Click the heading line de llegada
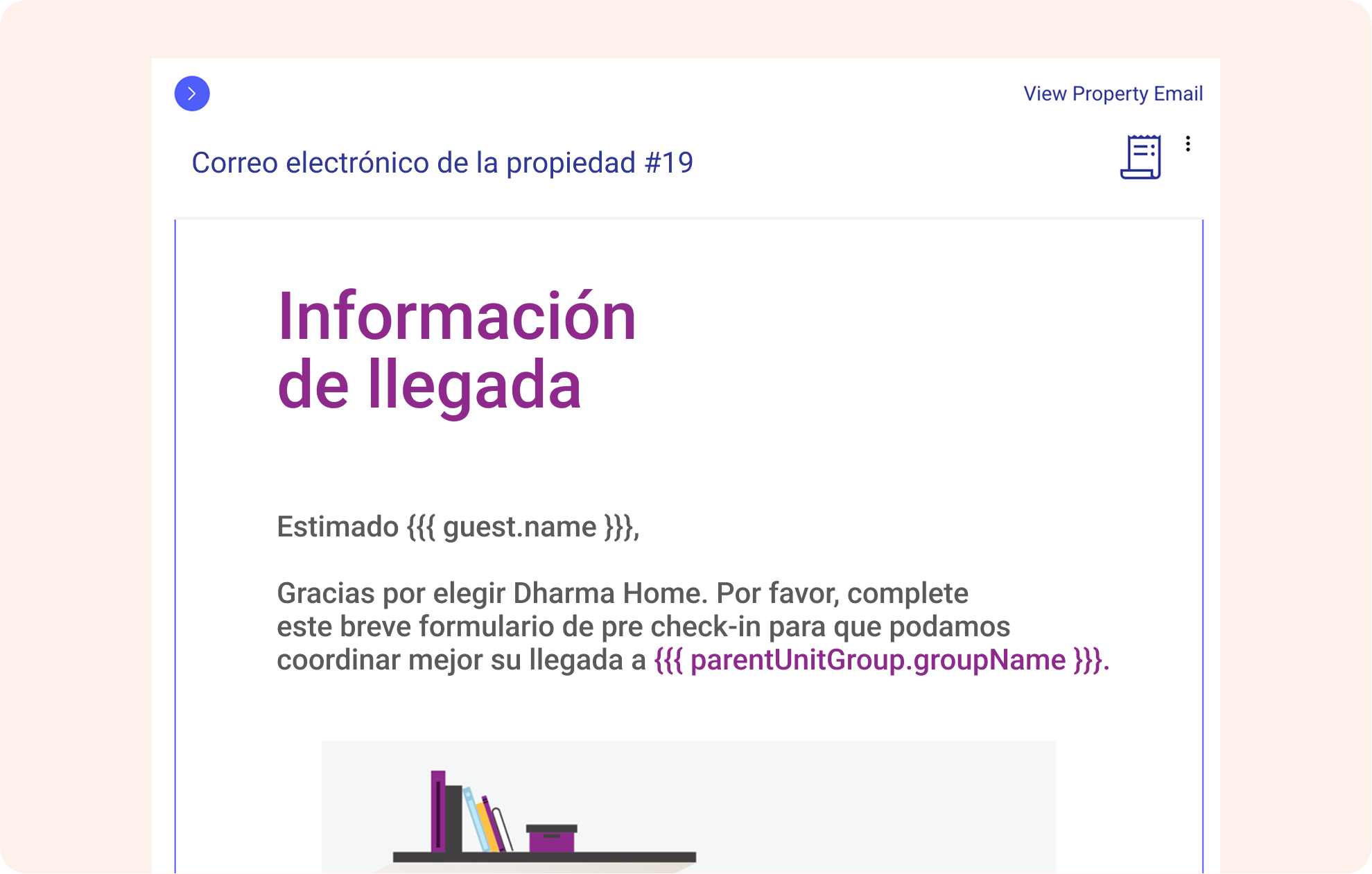This screenshot has width=1372, height=874. (x=428, y=385)
